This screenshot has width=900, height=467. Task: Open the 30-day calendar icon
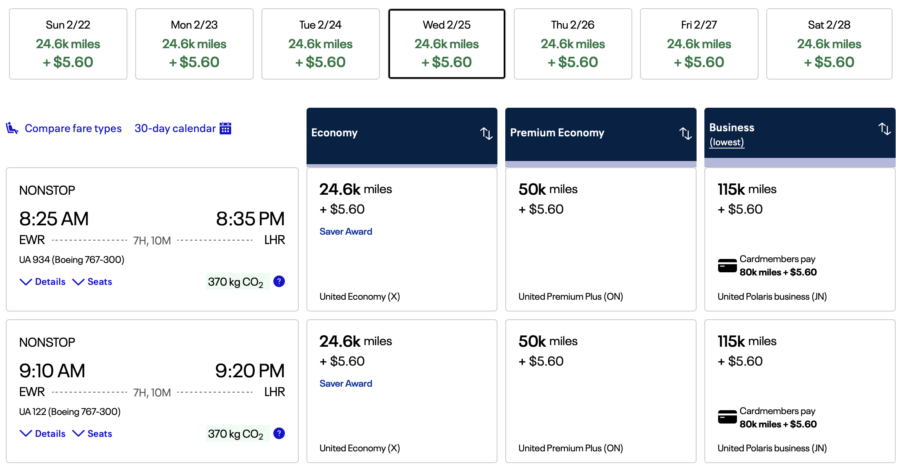pos(226,128)
